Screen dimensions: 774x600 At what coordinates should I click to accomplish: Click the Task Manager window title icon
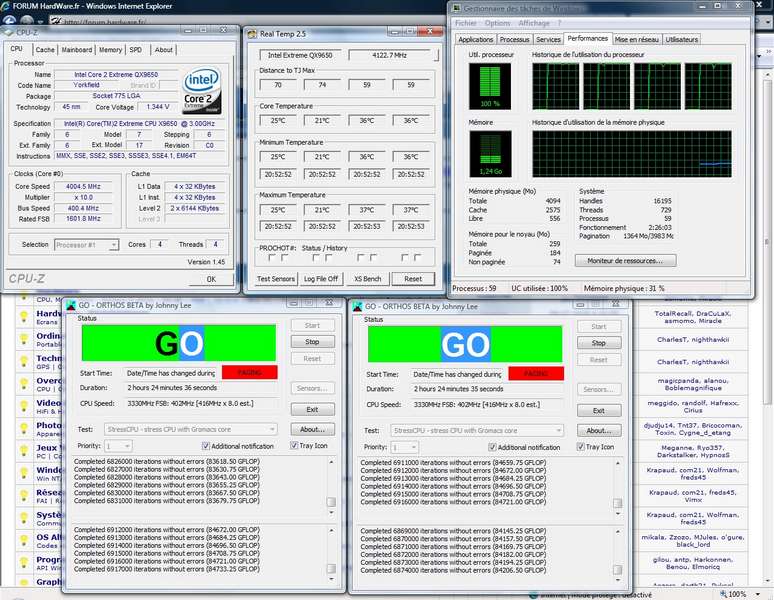pyautogui.click(x=457, y=8)
